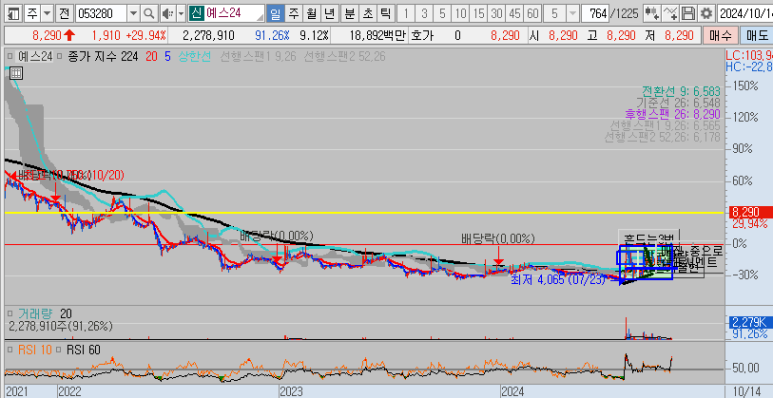
Task: Click the speaker sound icon
Action: coord(168,13)
